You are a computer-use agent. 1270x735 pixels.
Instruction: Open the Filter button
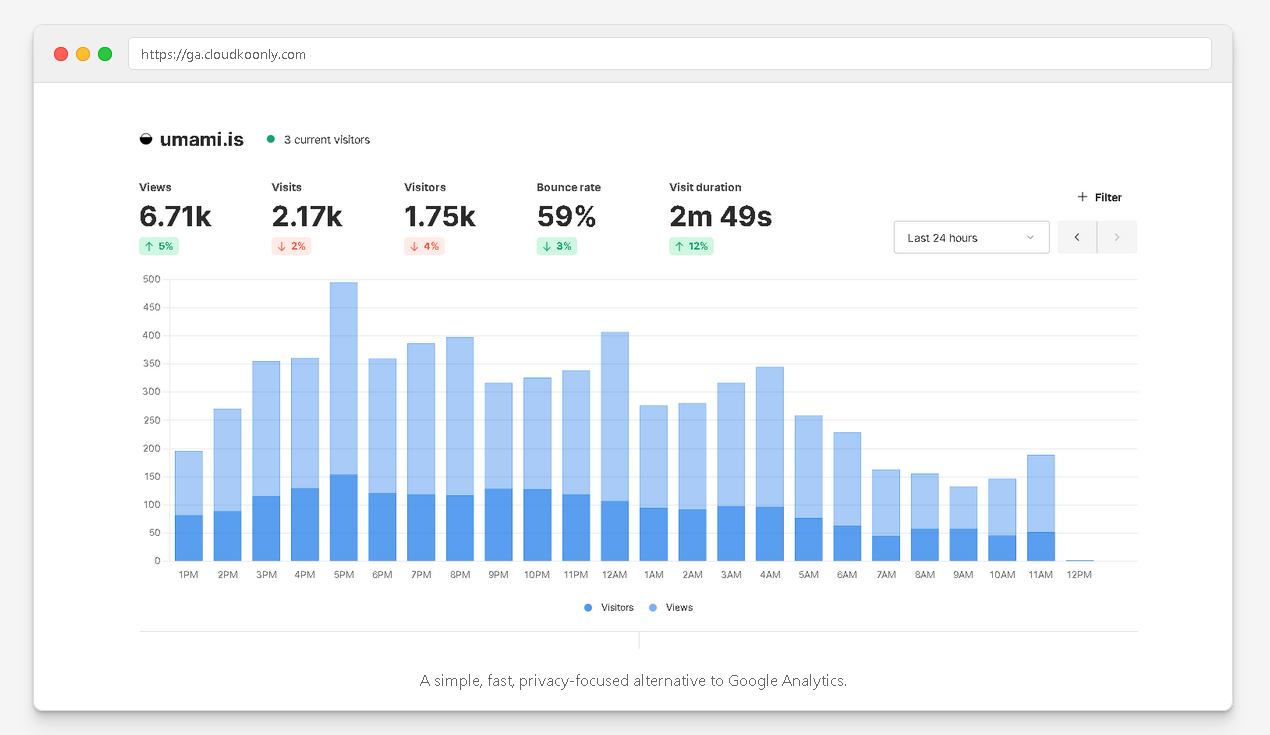click(x=1100, y=197)
